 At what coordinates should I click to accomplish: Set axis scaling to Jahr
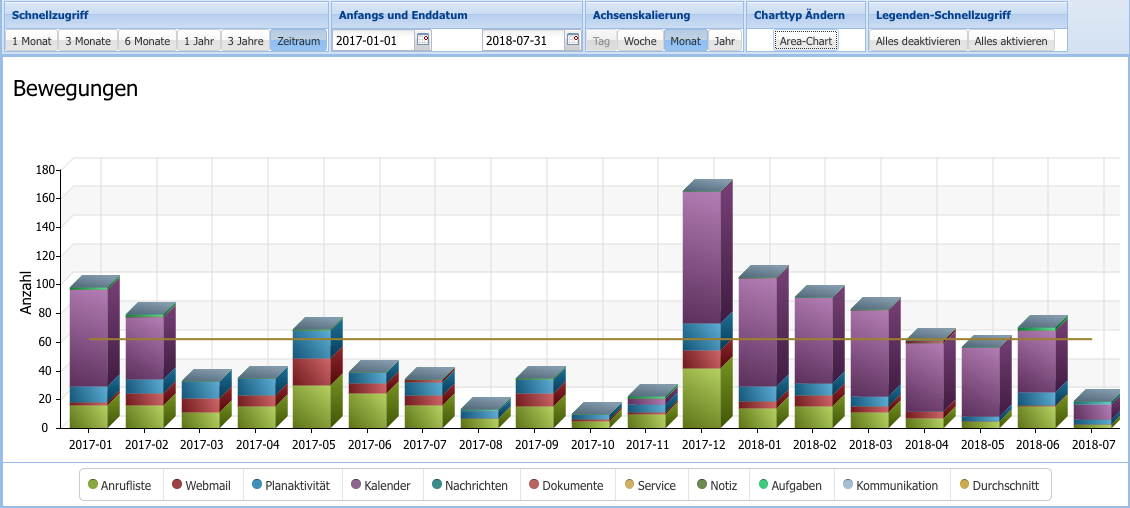click(724, 41)
